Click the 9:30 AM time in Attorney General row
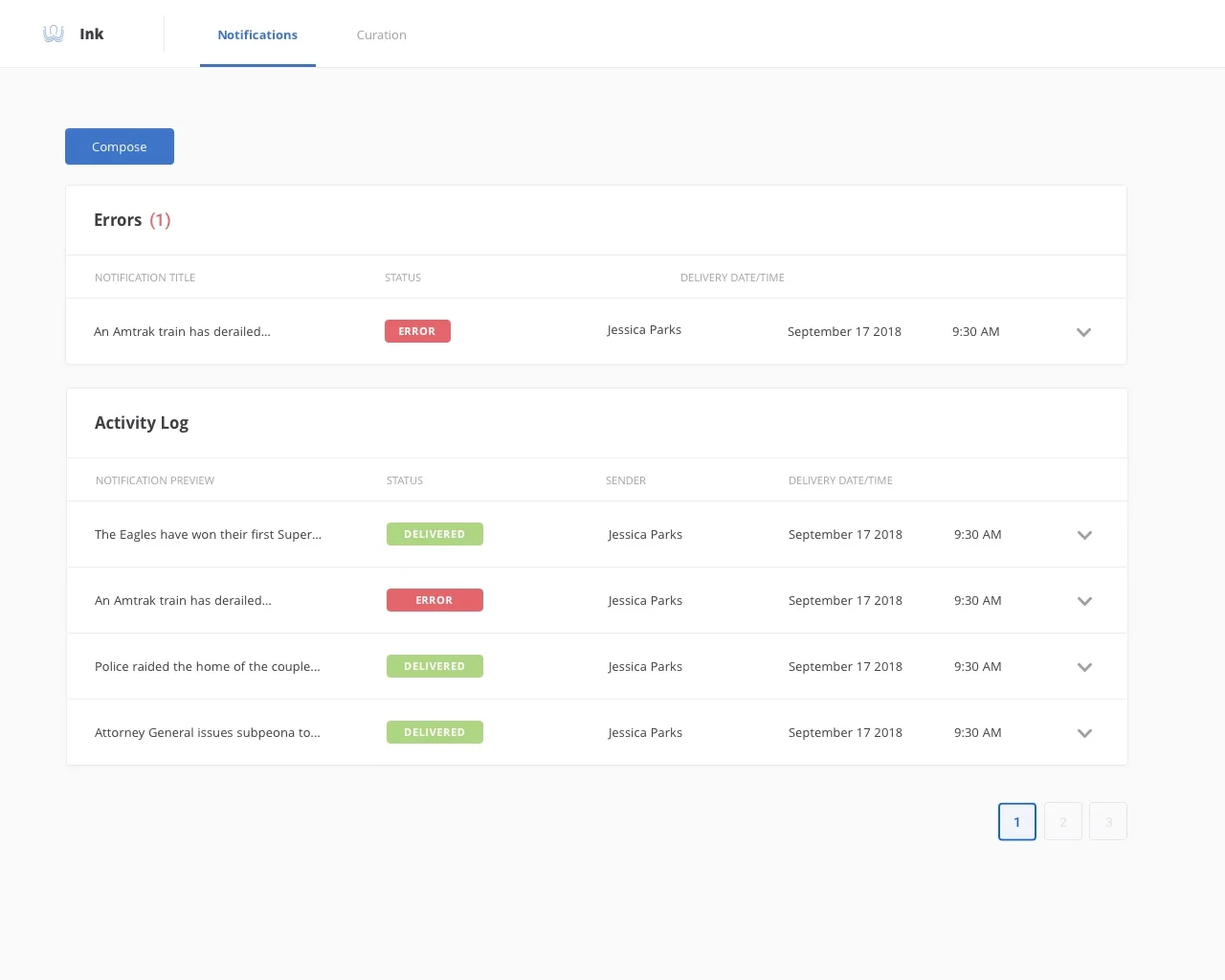 977,732
